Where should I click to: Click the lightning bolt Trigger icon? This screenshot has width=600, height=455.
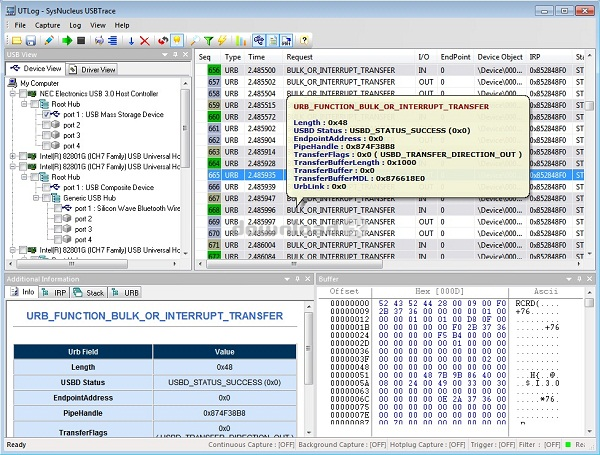222,41
